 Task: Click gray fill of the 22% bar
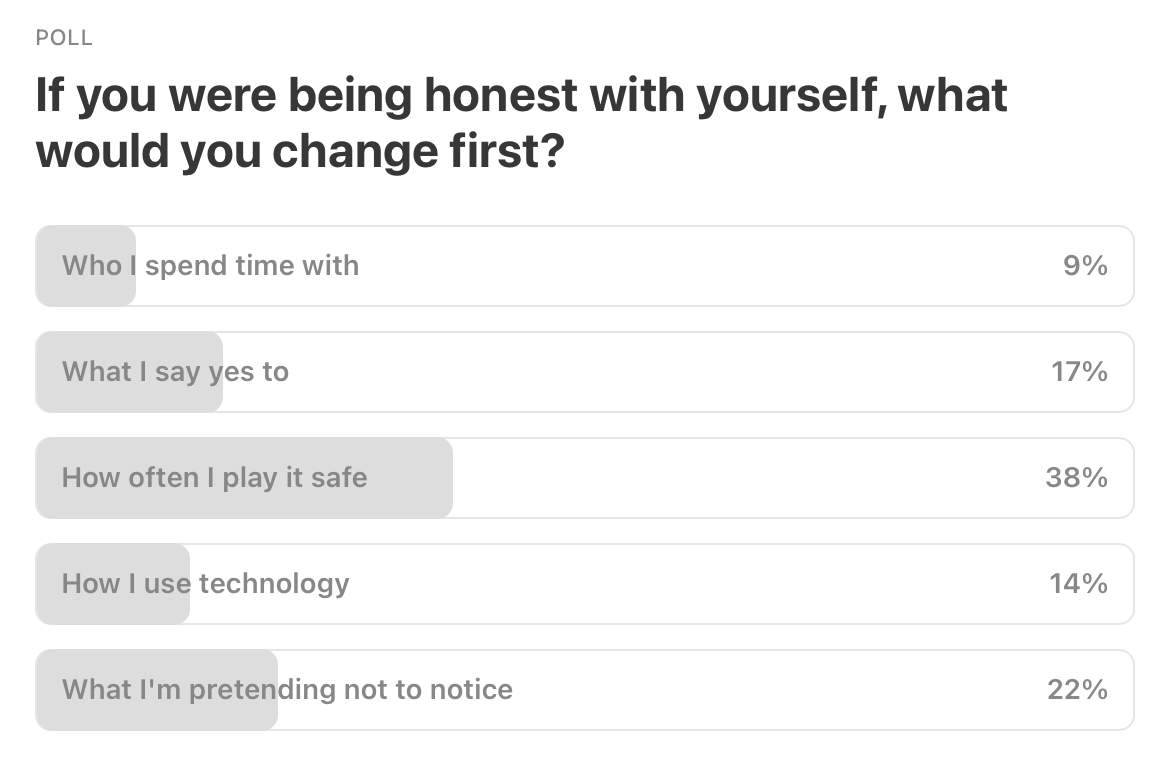pyautogui.click(x=156, y=690)
